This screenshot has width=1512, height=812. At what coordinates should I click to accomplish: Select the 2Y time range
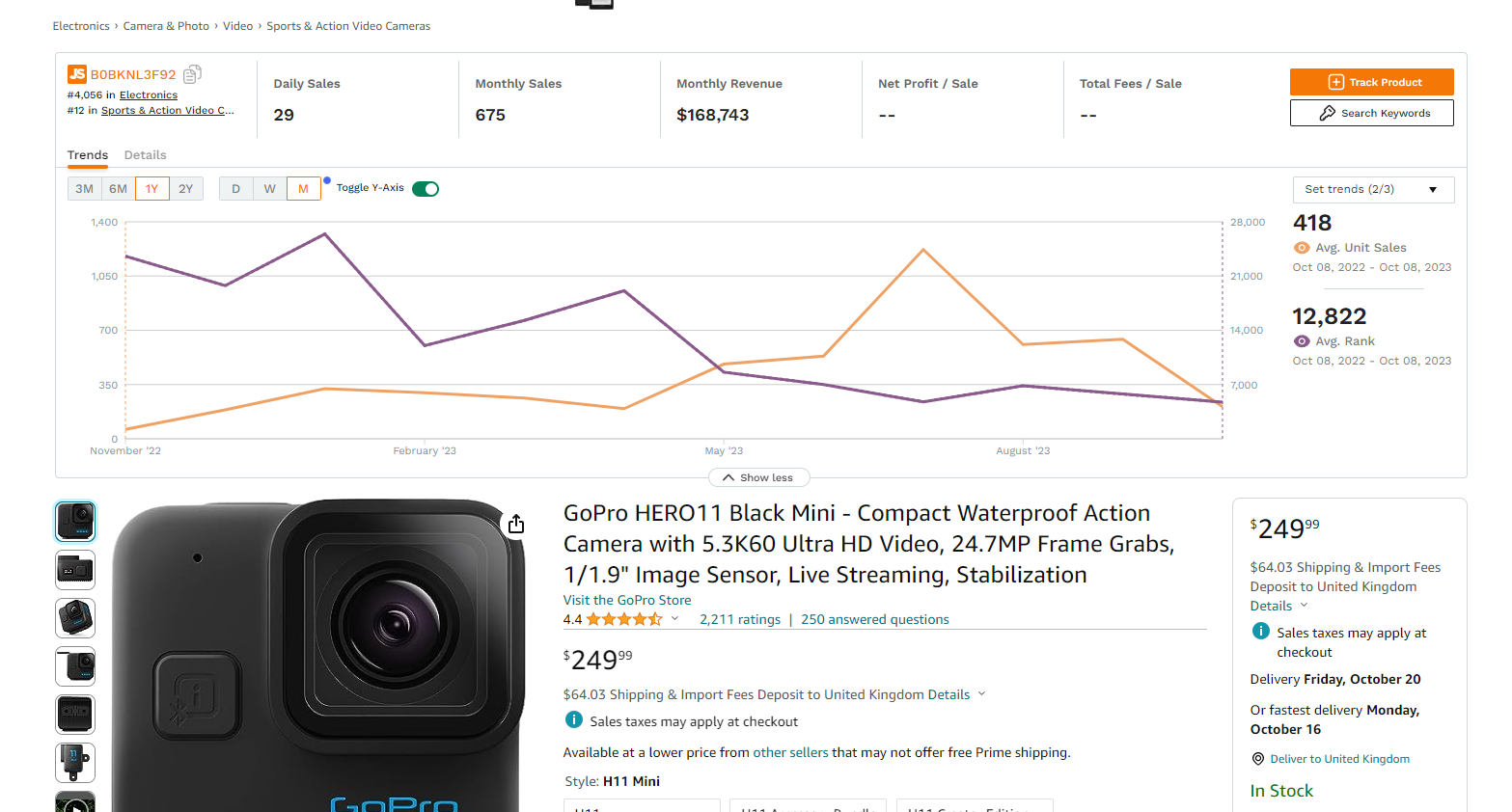click(186, 189)
